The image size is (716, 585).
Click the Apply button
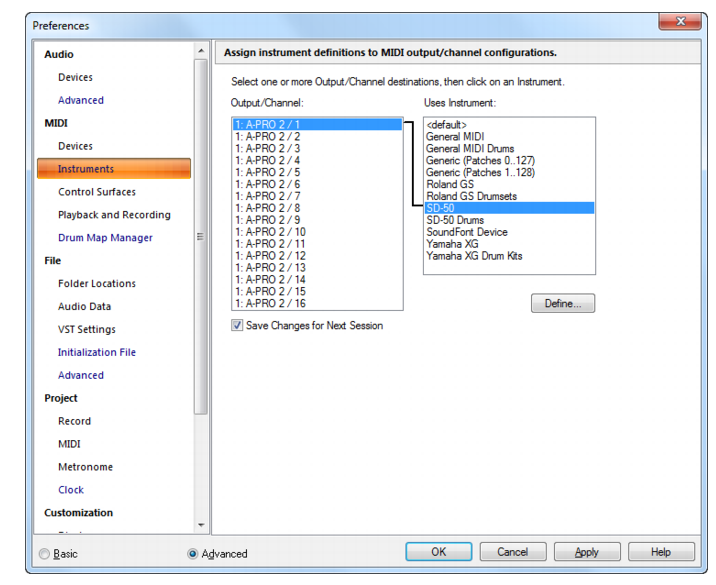coord(587,552)
